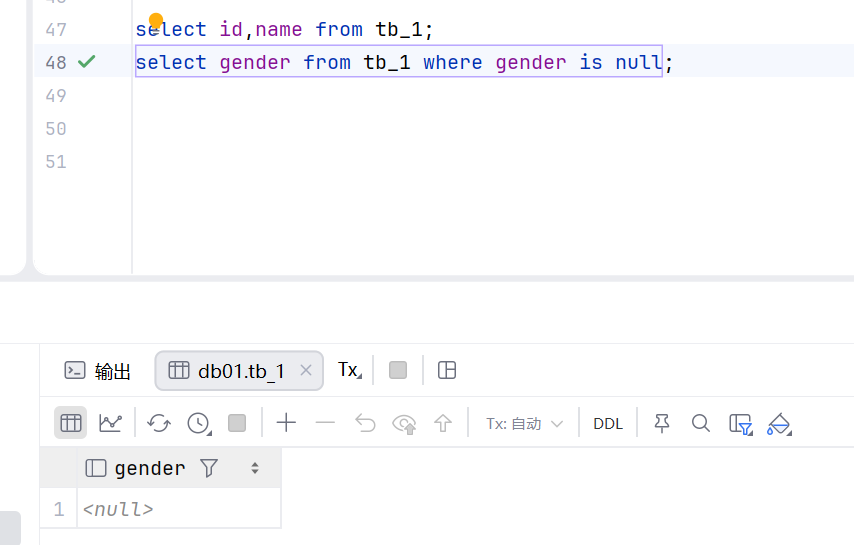Select the <null> cell in row 1
Screen dimensions: 854x545
[x=179, y=509]
